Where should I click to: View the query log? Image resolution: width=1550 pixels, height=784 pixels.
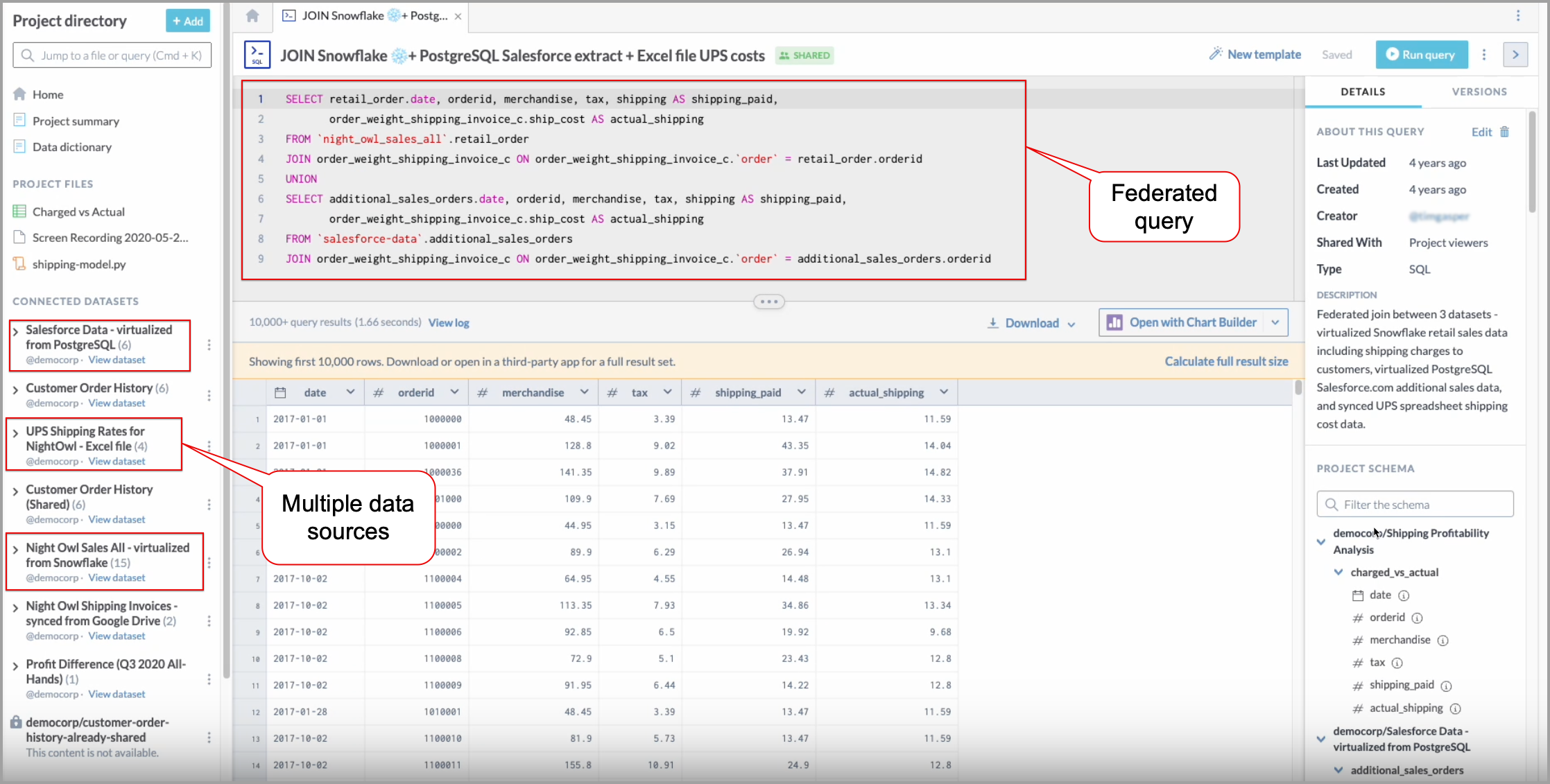click(x=449, y=322)
